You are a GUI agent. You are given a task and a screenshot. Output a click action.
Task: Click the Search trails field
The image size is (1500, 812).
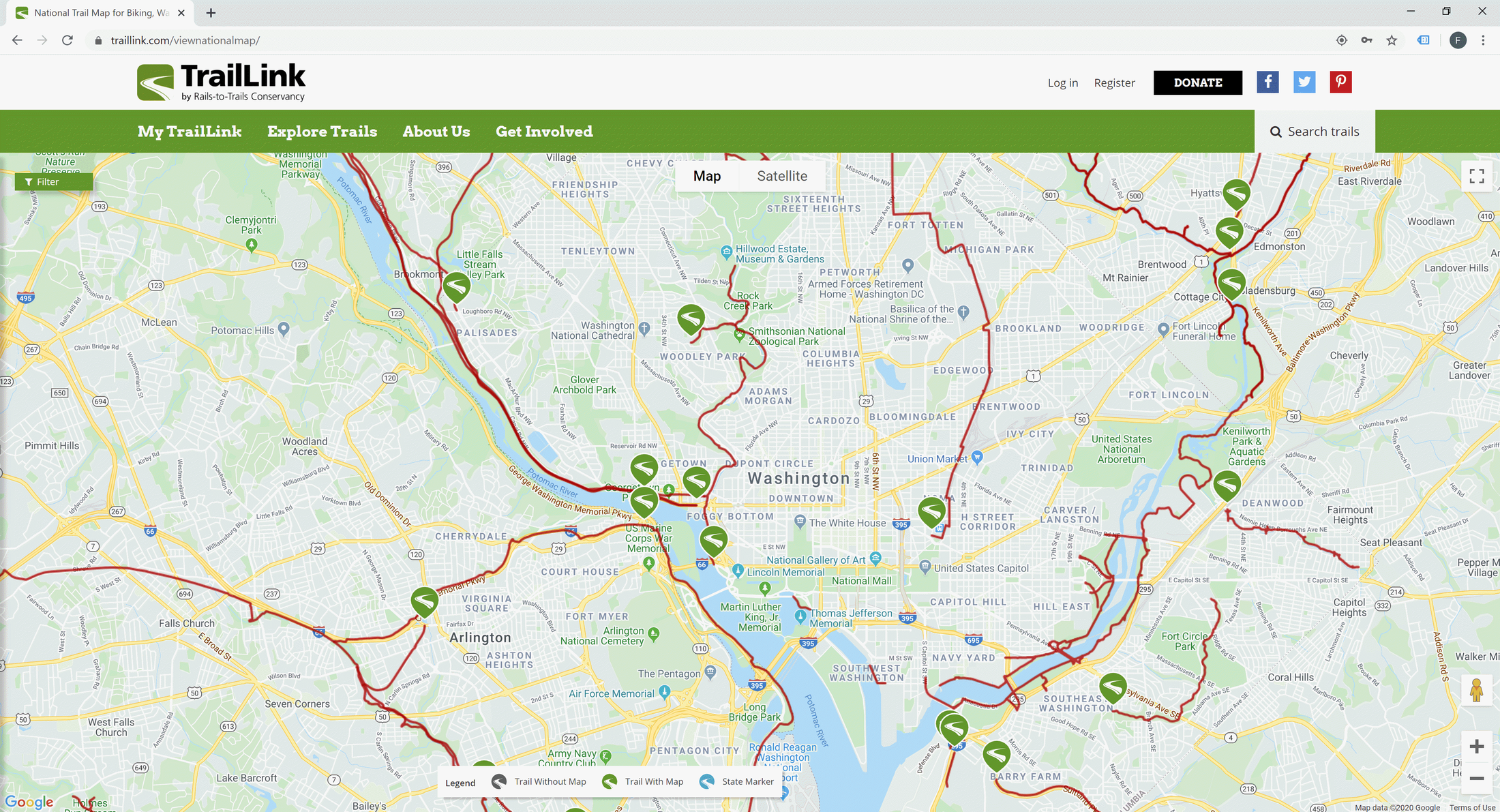(x=1315, y=132)
